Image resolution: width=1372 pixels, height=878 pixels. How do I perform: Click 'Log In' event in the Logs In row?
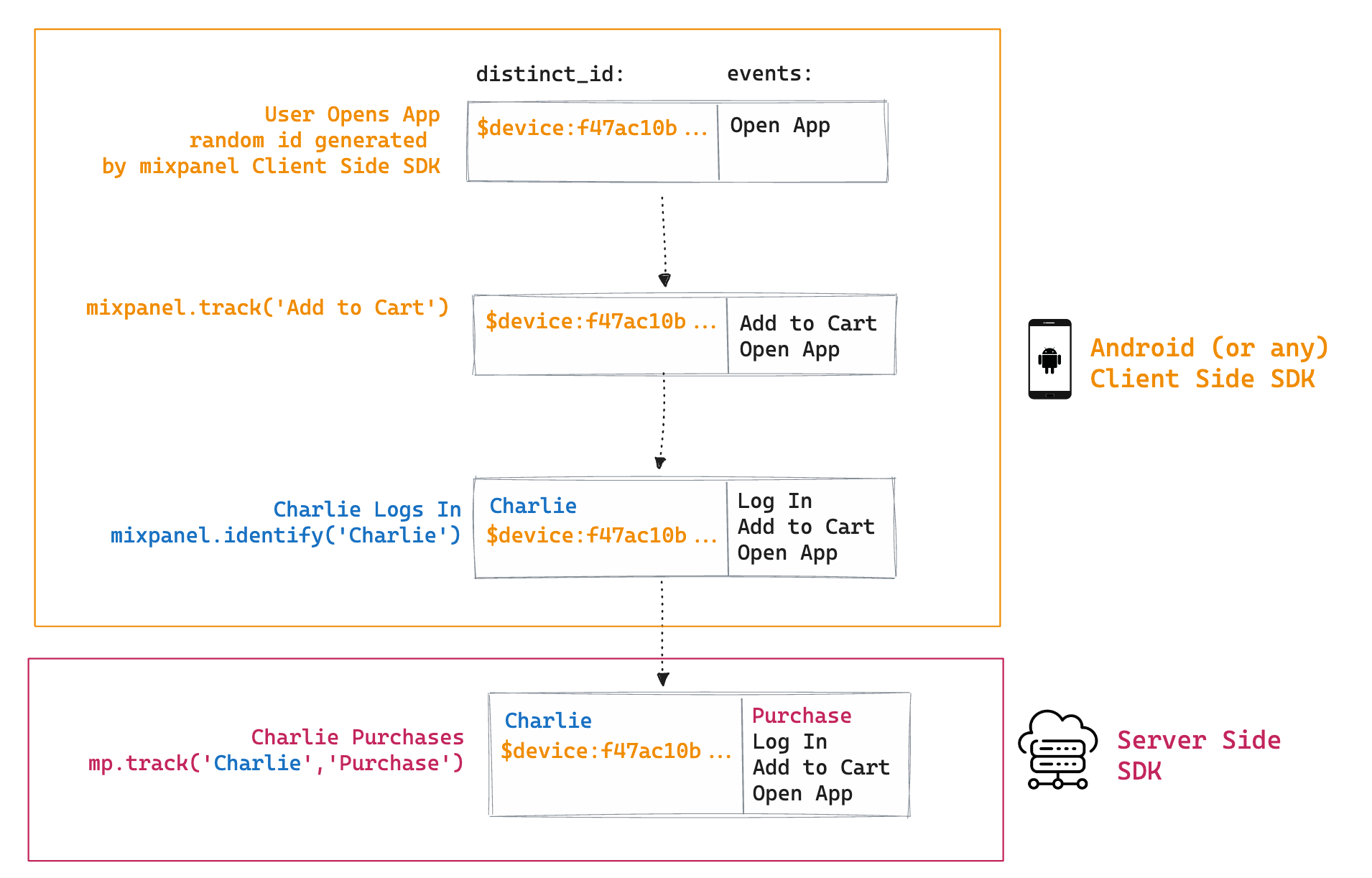click(774, 501)
